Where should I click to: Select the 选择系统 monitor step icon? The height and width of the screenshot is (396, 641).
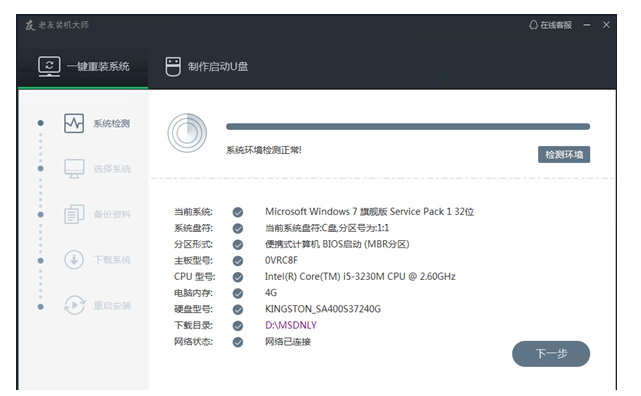point(74,168)
